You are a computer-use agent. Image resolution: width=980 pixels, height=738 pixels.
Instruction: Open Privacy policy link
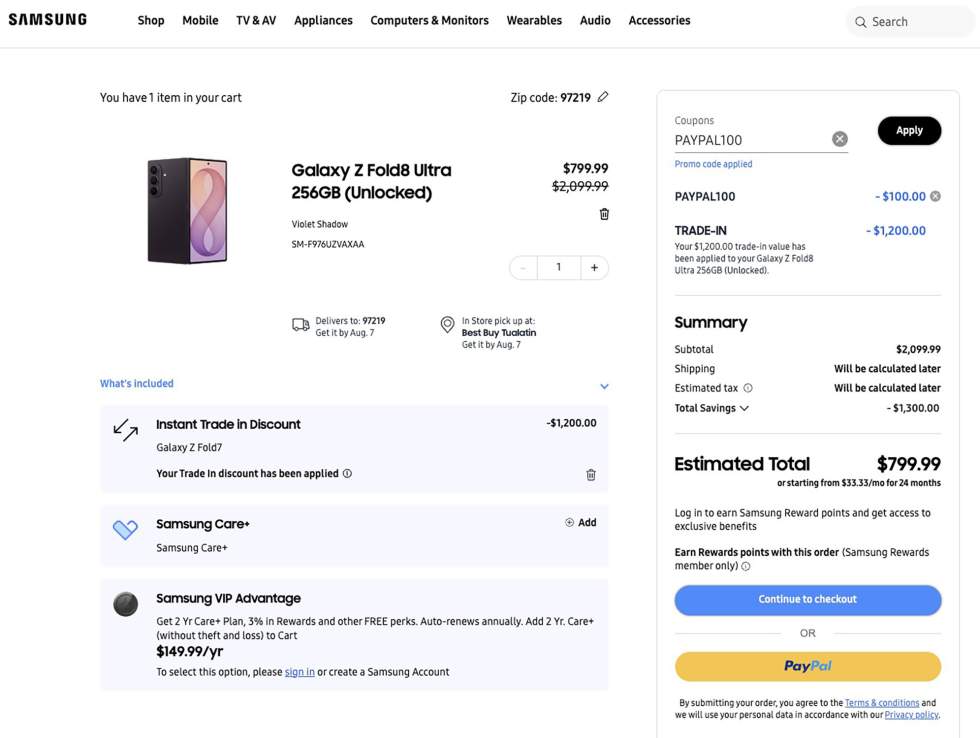pyautogui.click(x=911, y=715)
